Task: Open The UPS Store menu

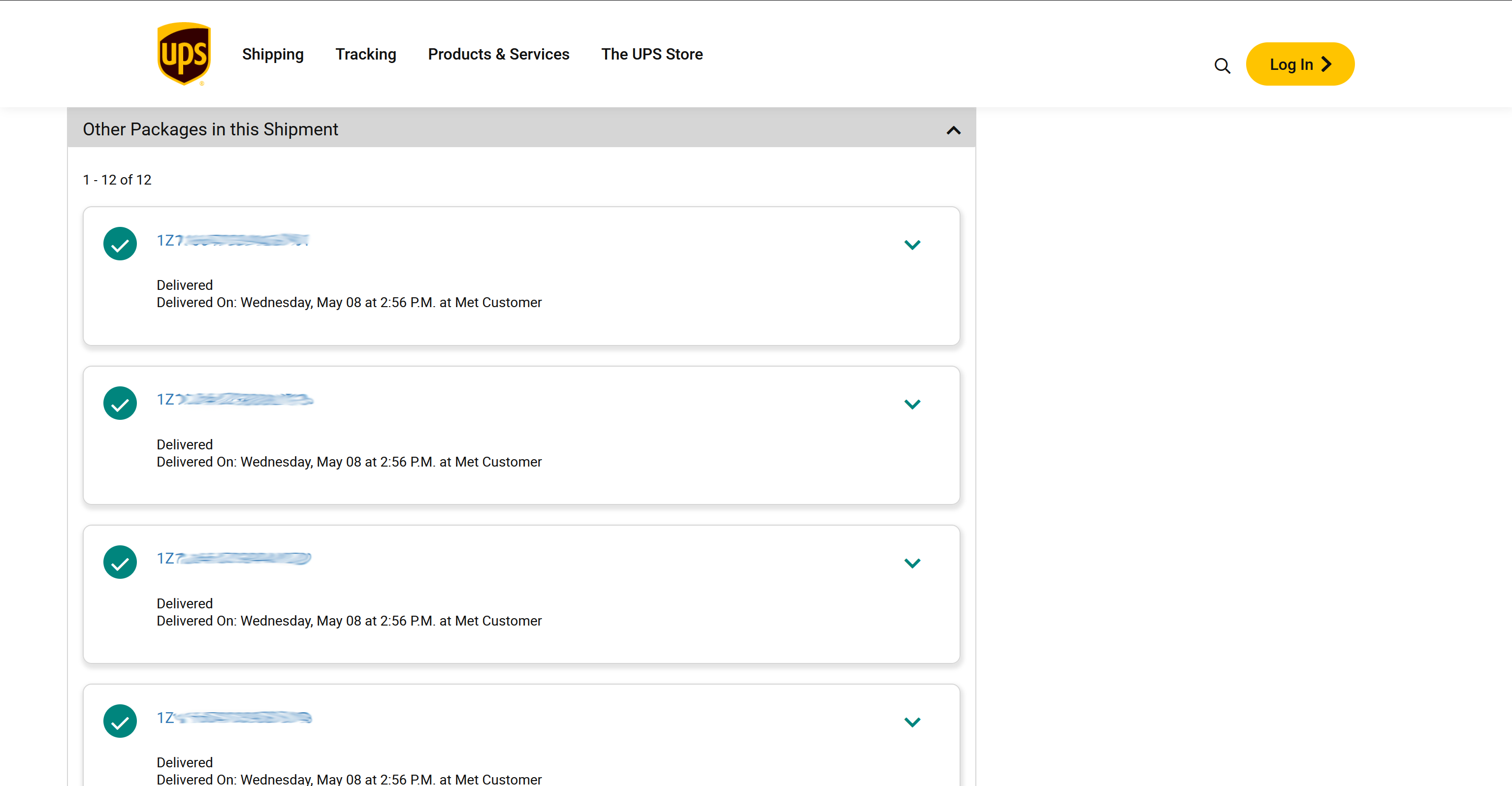Action: pyautogui.click(x=651, y=54)
